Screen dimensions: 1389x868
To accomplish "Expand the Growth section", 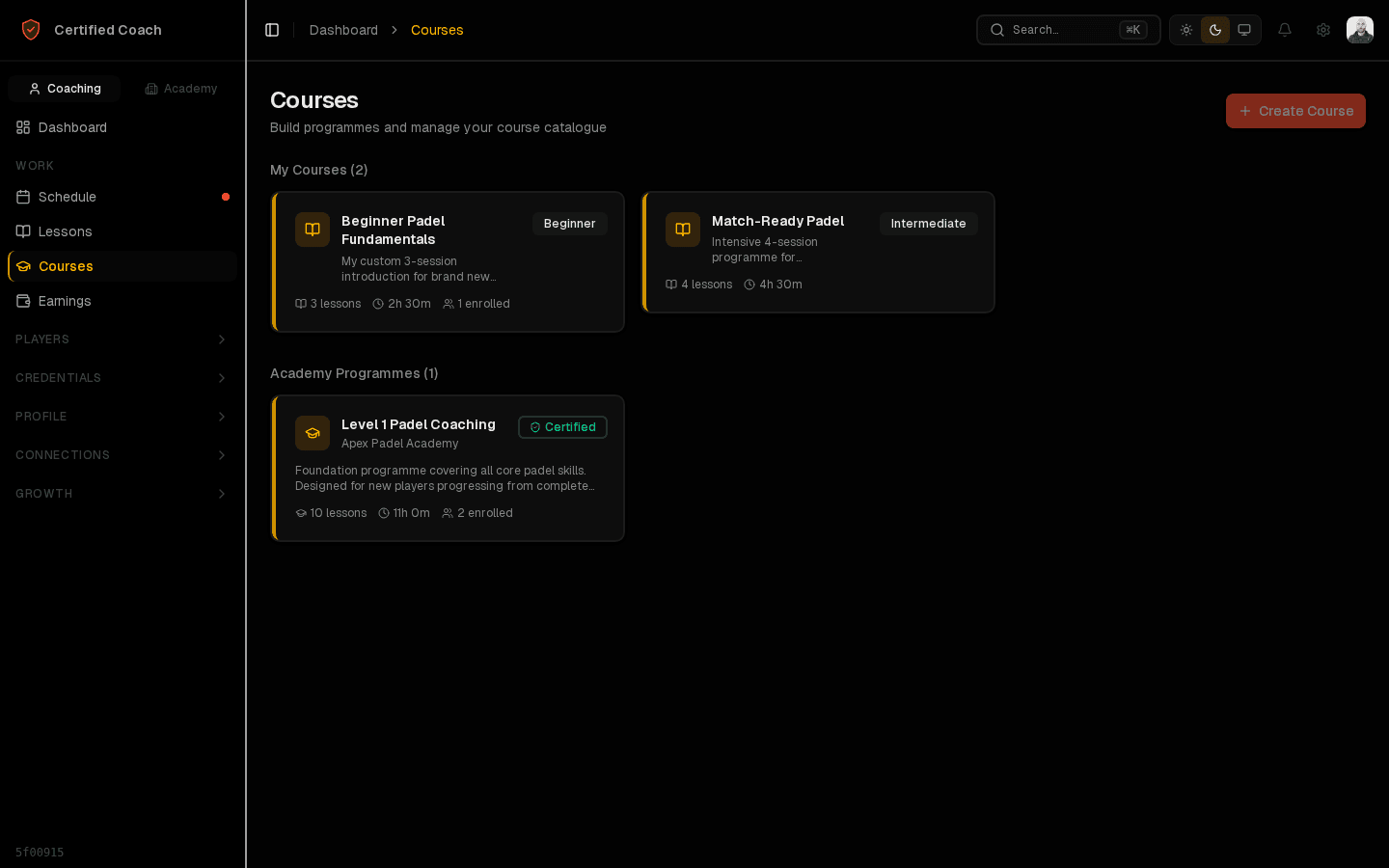I will tap(122, 494).
